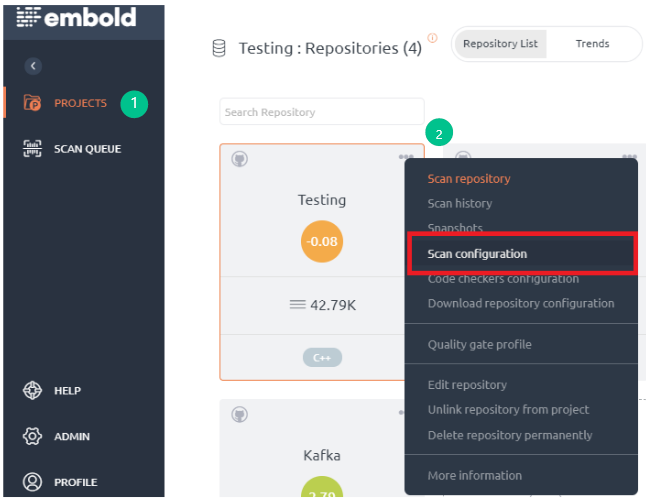Open the three-dot menu on Testing card

tap(406, 157)
